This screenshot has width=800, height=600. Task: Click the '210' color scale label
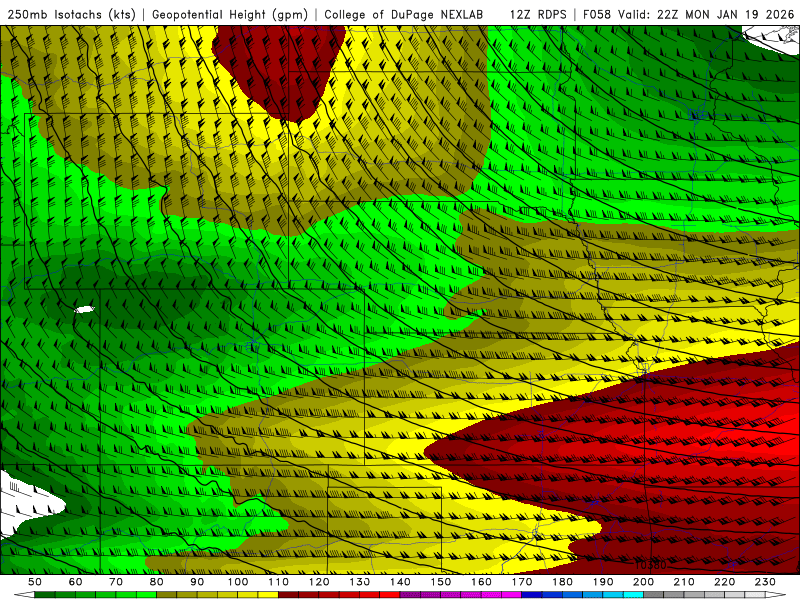pyautogui.click(x=684, y=582)
